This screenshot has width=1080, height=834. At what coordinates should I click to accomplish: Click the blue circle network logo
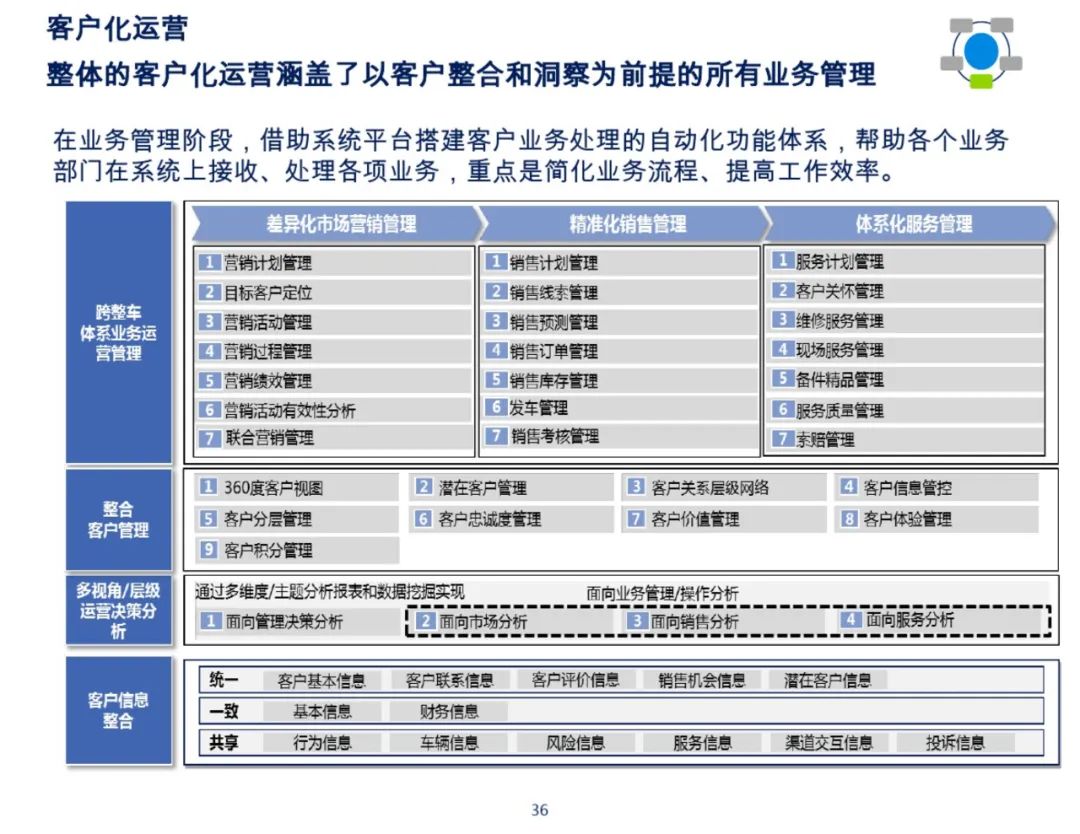coord(981,53)
